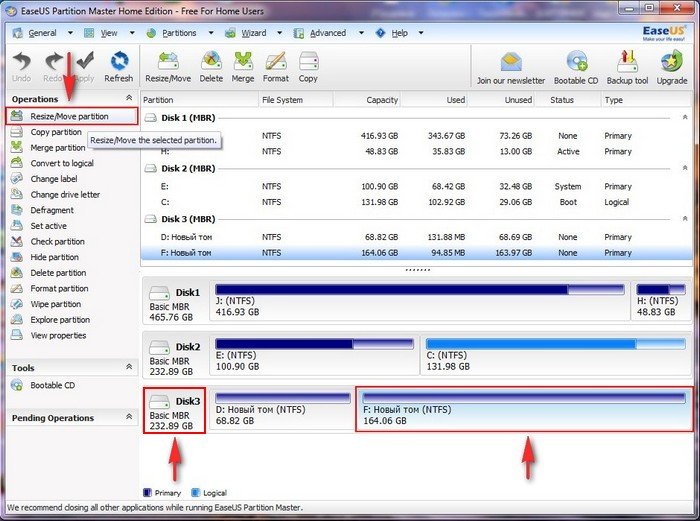Launch the Bootable CD toolbar icon
The width and height of the screenshot is (700, 521).
click(576, 68)
